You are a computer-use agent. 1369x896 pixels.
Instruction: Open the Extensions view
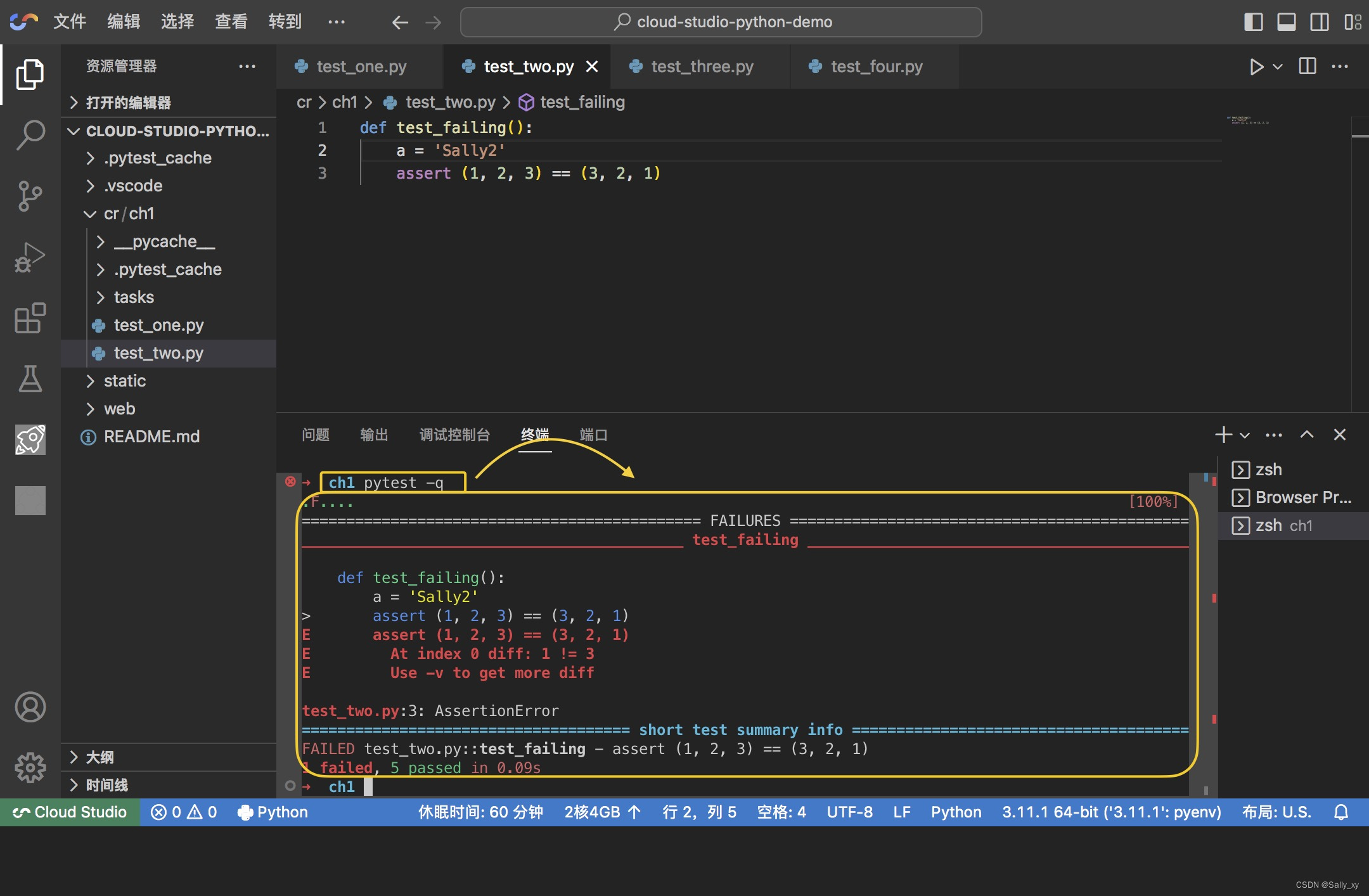click(x=30, y=317)
